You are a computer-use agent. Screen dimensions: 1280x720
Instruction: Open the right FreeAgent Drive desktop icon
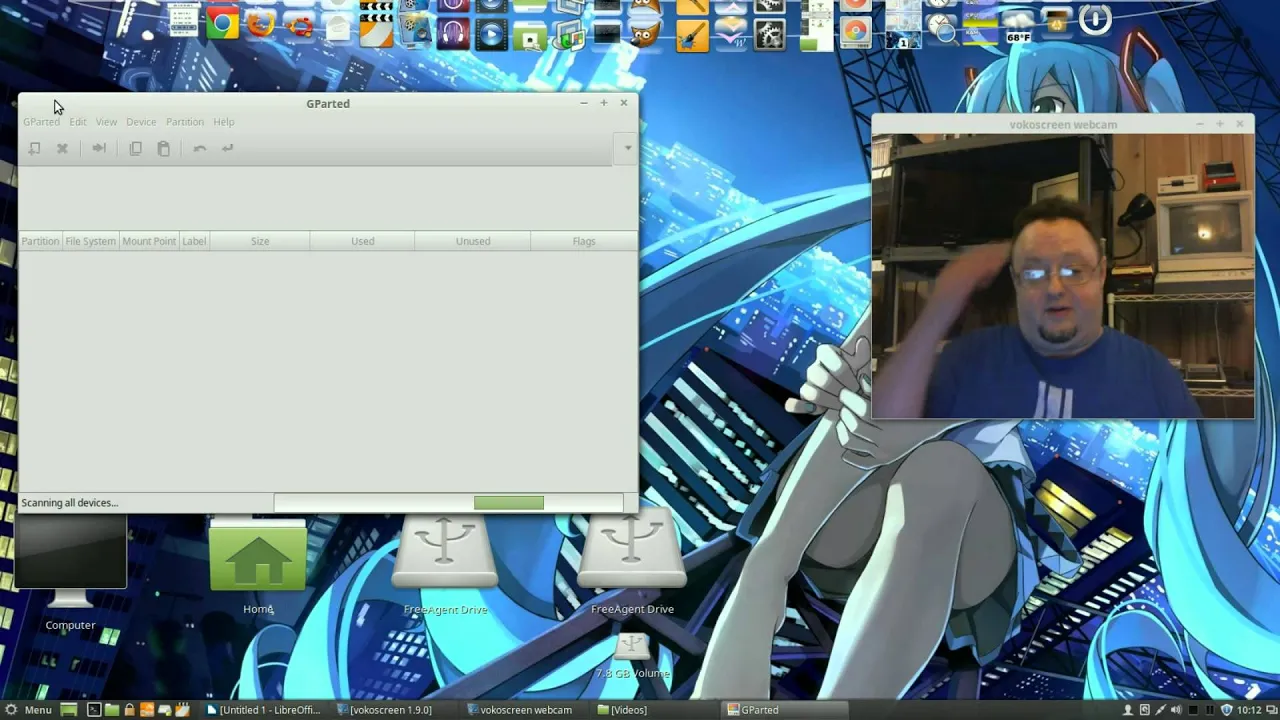[x=632, y=563]
